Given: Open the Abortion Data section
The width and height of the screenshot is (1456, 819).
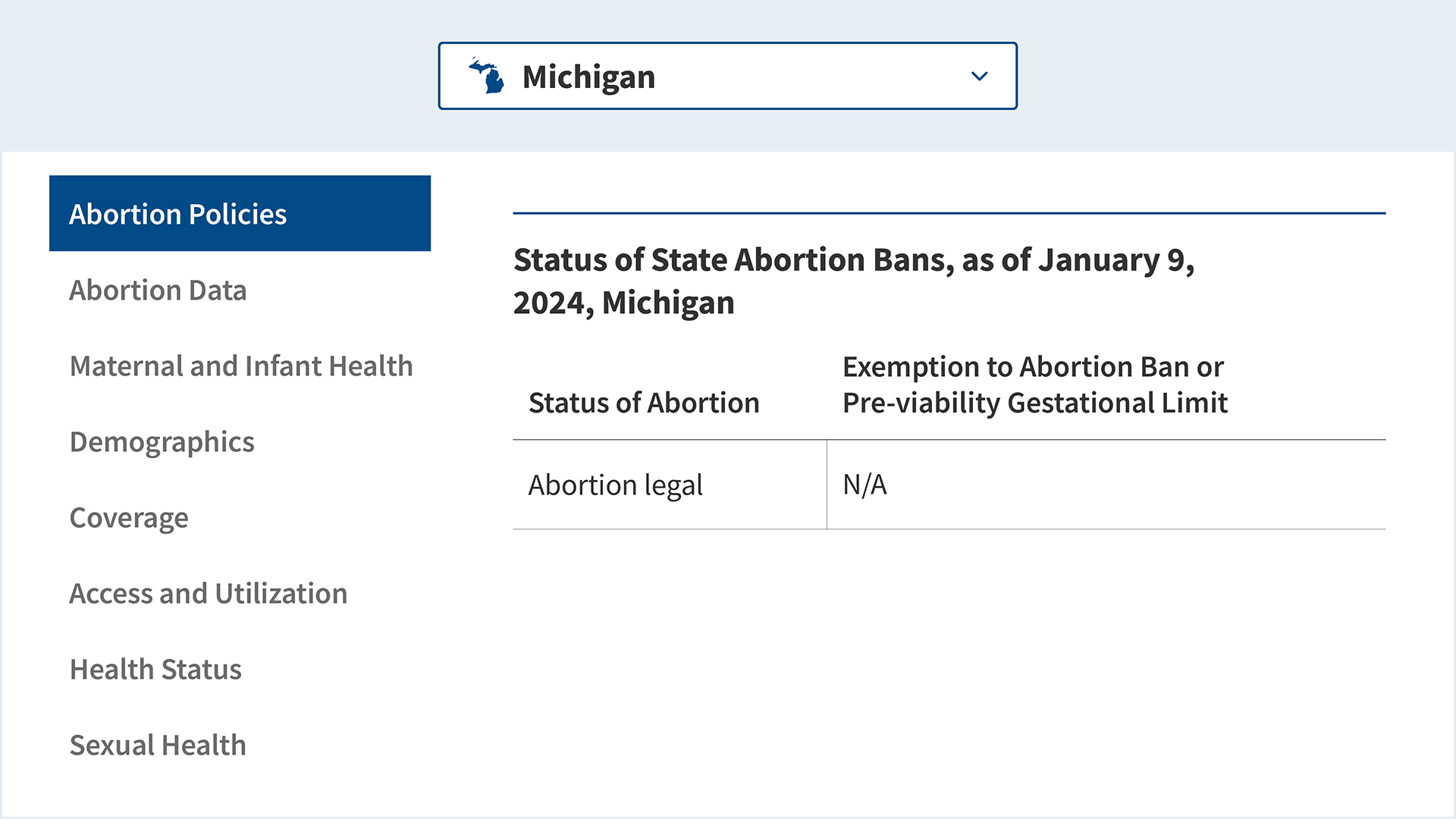Looking at the screenshot, I should tap(158, 290).
